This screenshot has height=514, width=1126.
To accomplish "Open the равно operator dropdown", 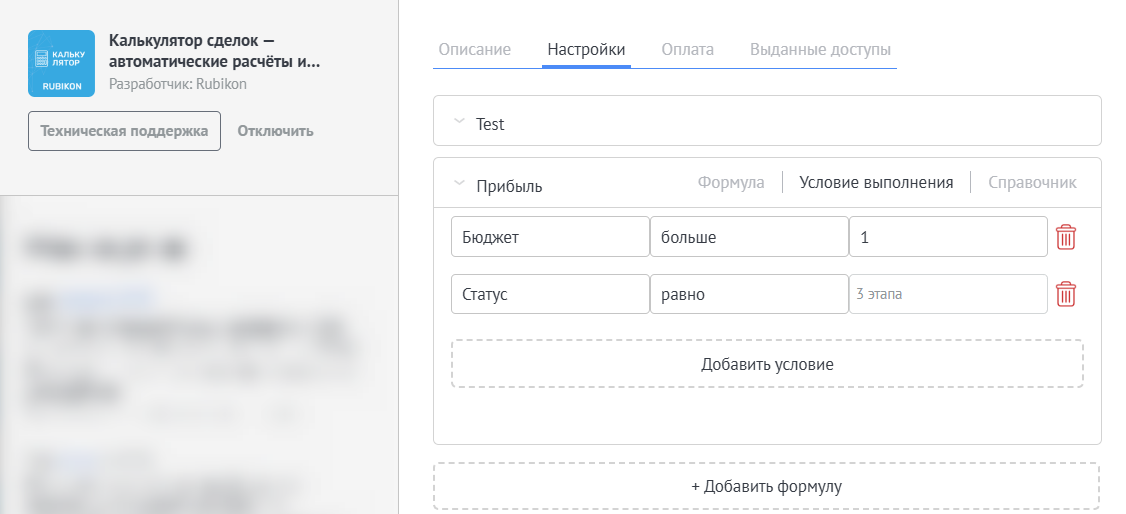I will pos(749,294).
